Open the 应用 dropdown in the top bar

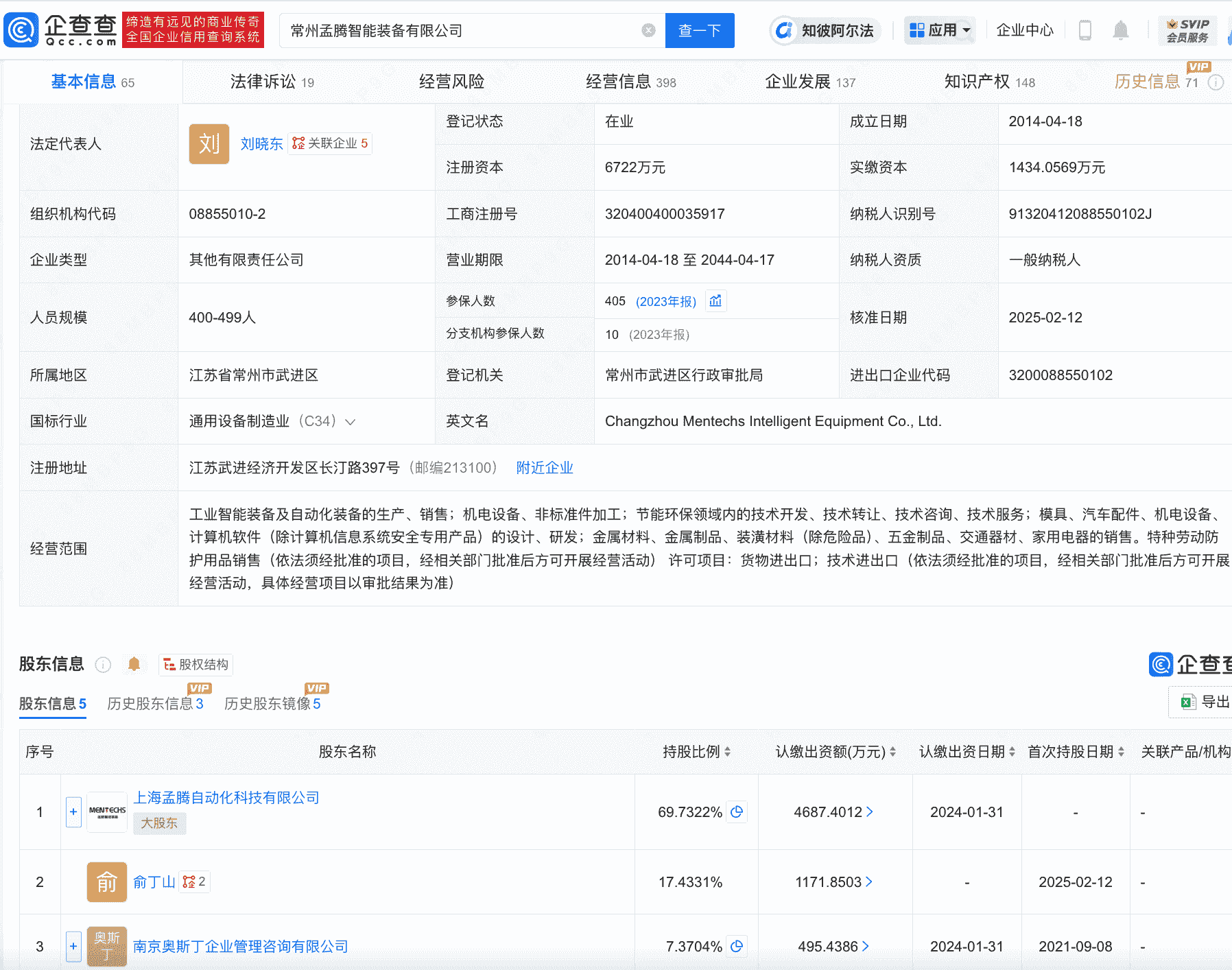click(940, 29)
